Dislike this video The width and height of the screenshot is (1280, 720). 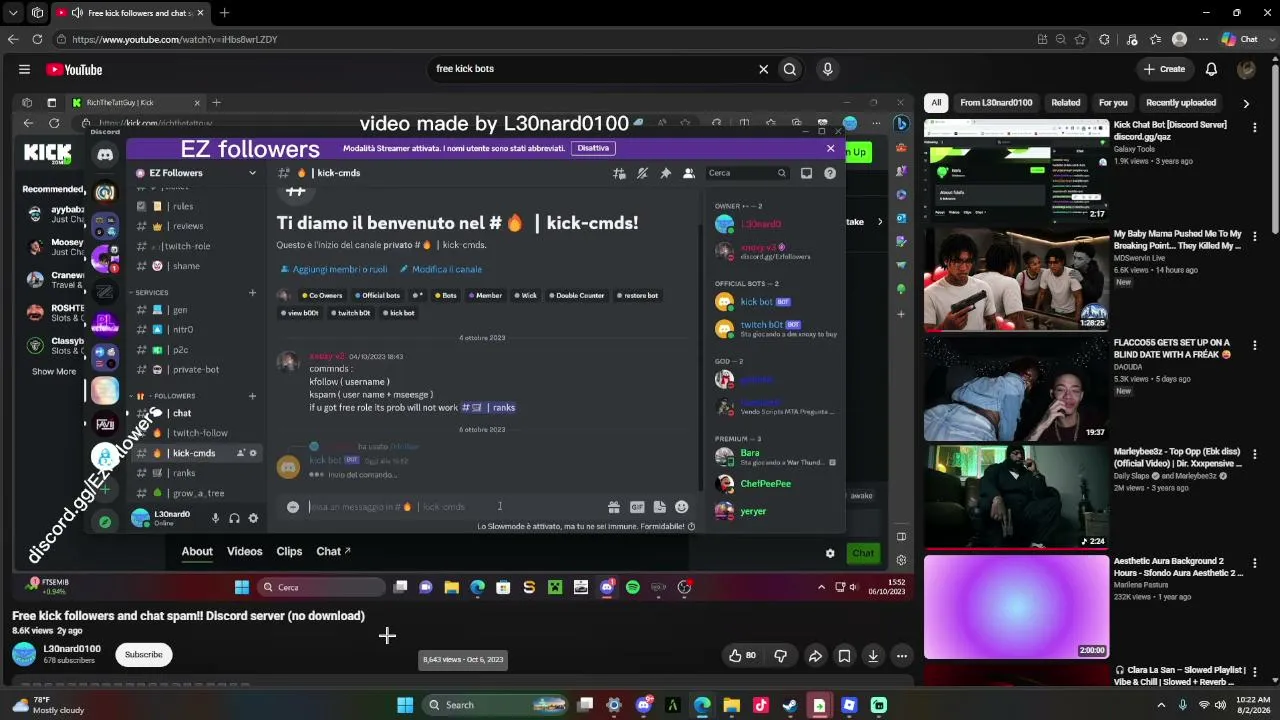pyautogui.click(x=781, y=656)
